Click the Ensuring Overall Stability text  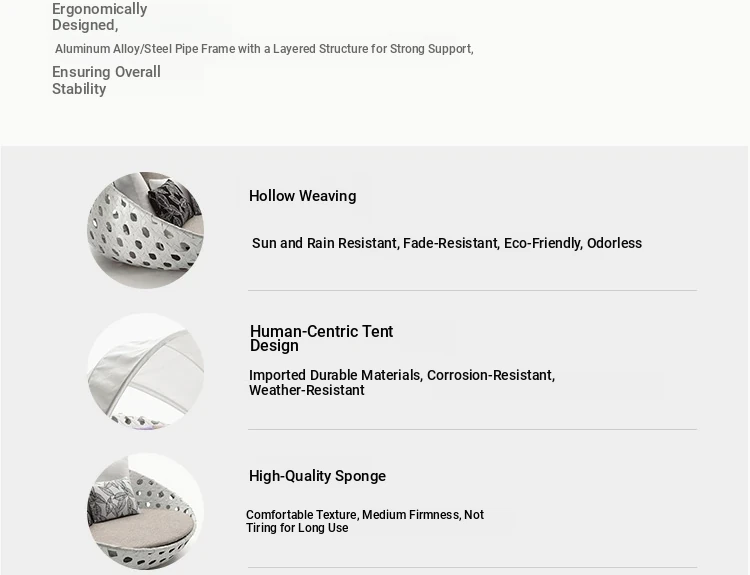pyautogui.click(x=106, y=80)
